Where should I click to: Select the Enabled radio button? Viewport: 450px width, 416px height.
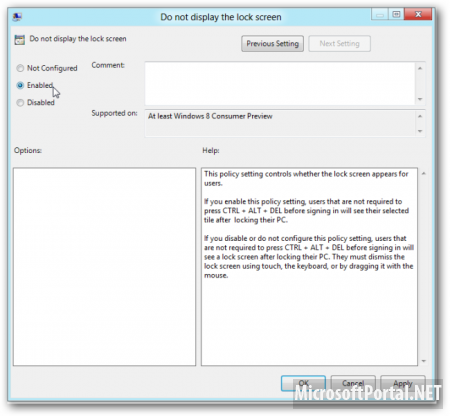click(x=20, y=85)
